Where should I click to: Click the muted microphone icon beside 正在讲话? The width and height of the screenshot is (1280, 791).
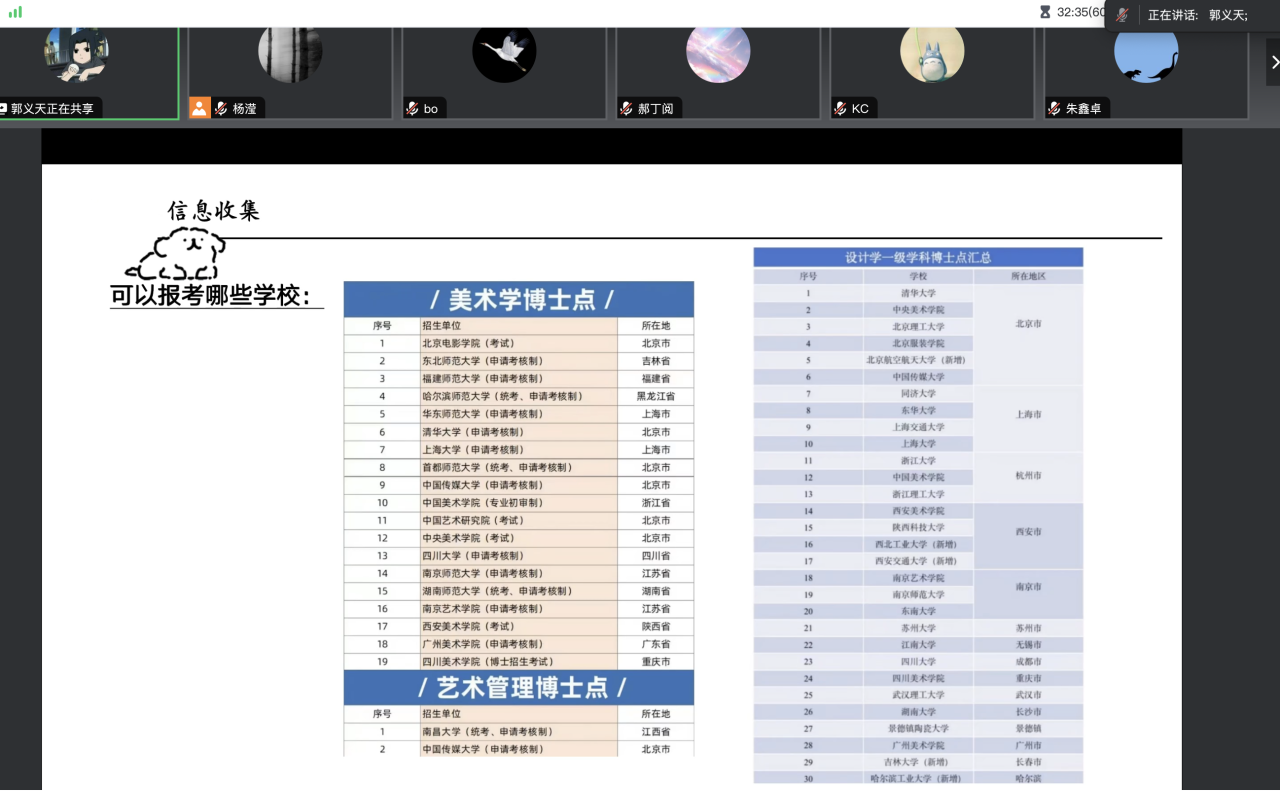tap(1123, 15)
